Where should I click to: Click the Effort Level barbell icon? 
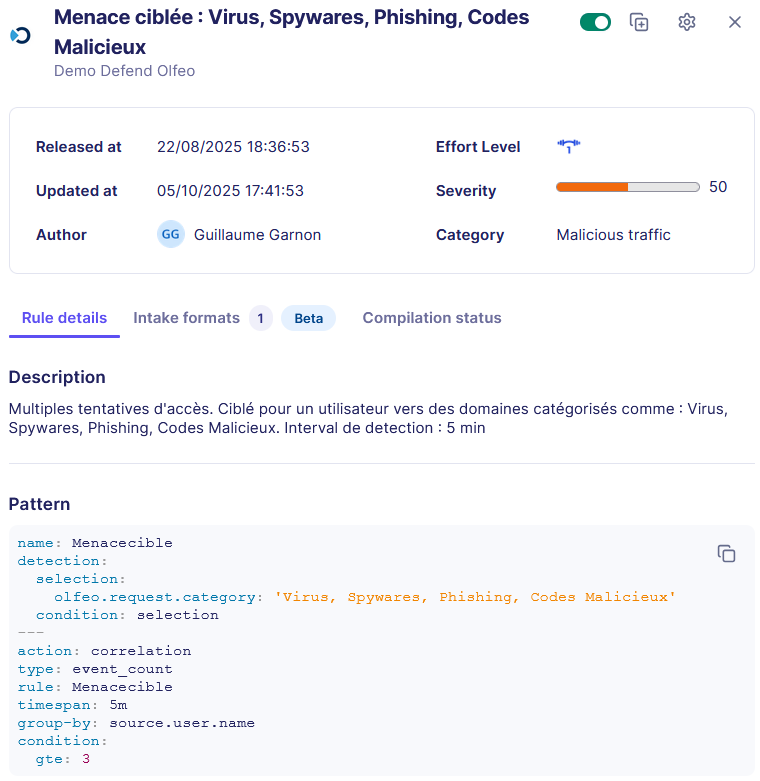(x=568, y=146)
